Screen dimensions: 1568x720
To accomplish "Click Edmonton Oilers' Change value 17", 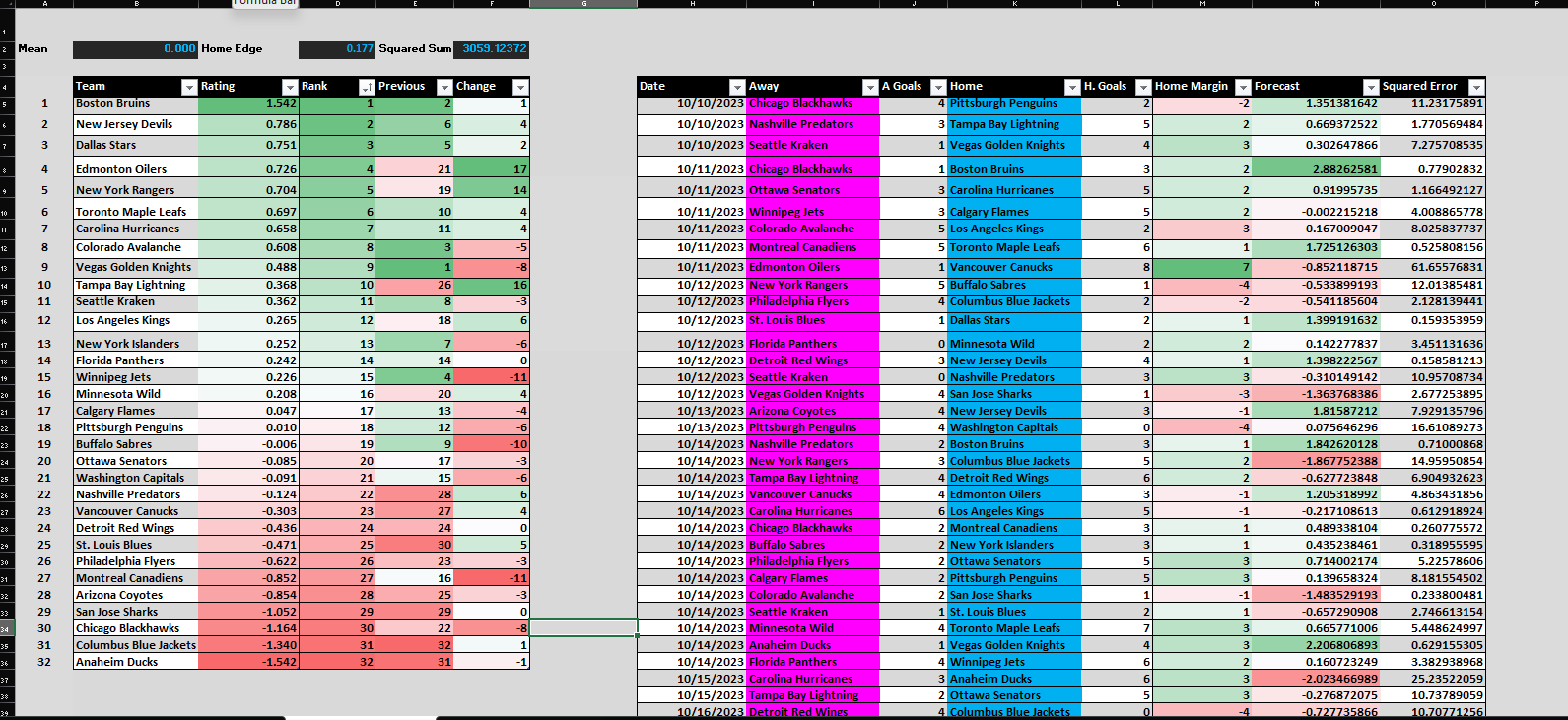I will (x=492, y=169).
